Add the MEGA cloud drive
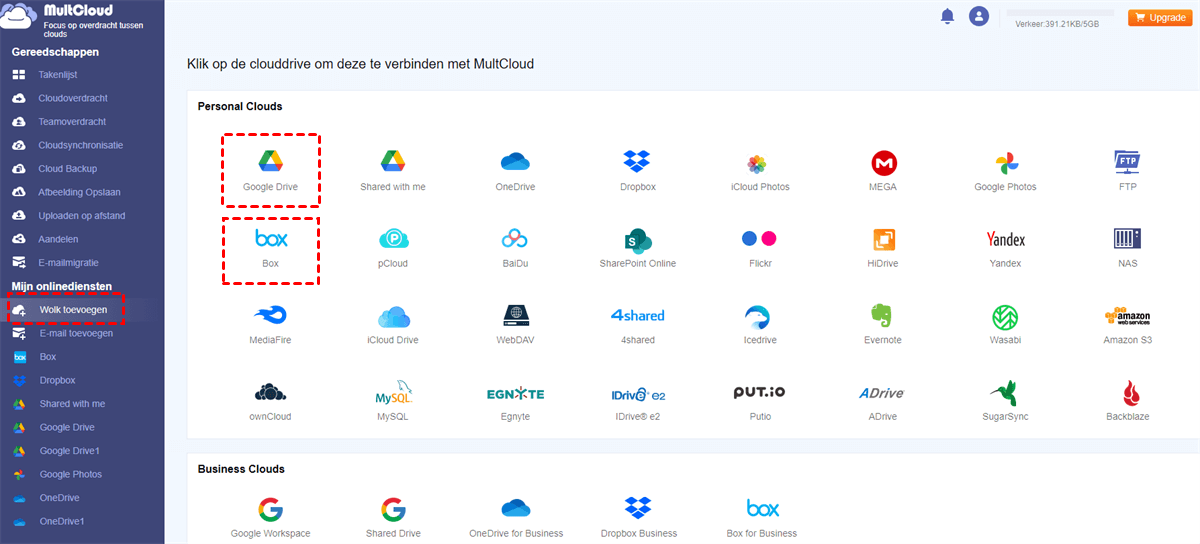 (x=883, y=170)
